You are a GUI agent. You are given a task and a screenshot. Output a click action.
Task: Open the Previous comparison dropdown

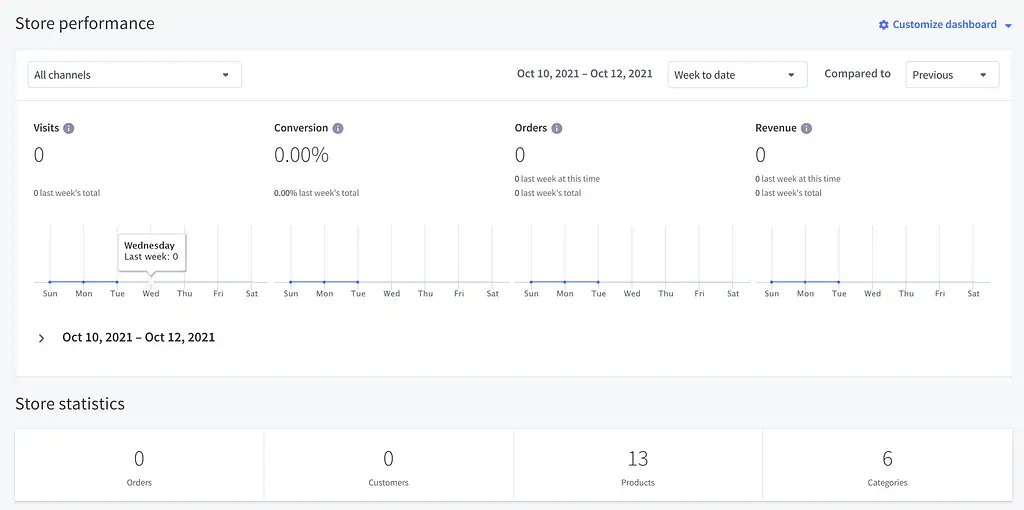[x=951, y=75]
